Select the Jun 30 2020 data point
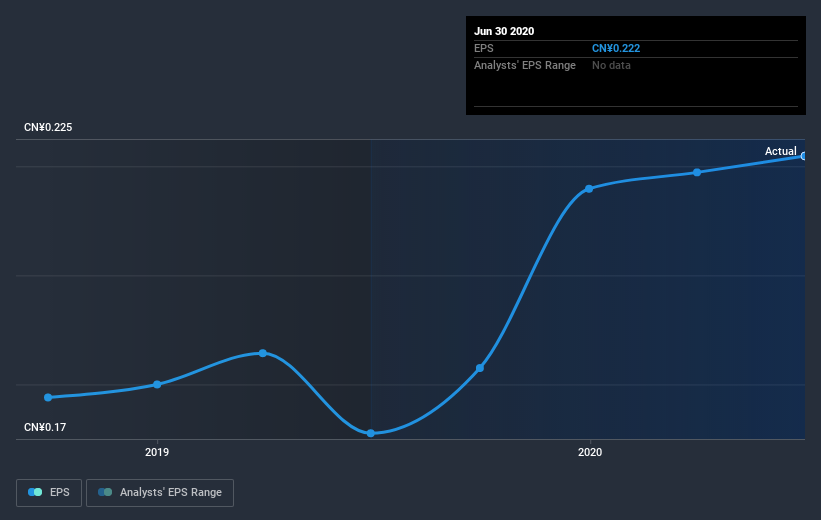 804,156
